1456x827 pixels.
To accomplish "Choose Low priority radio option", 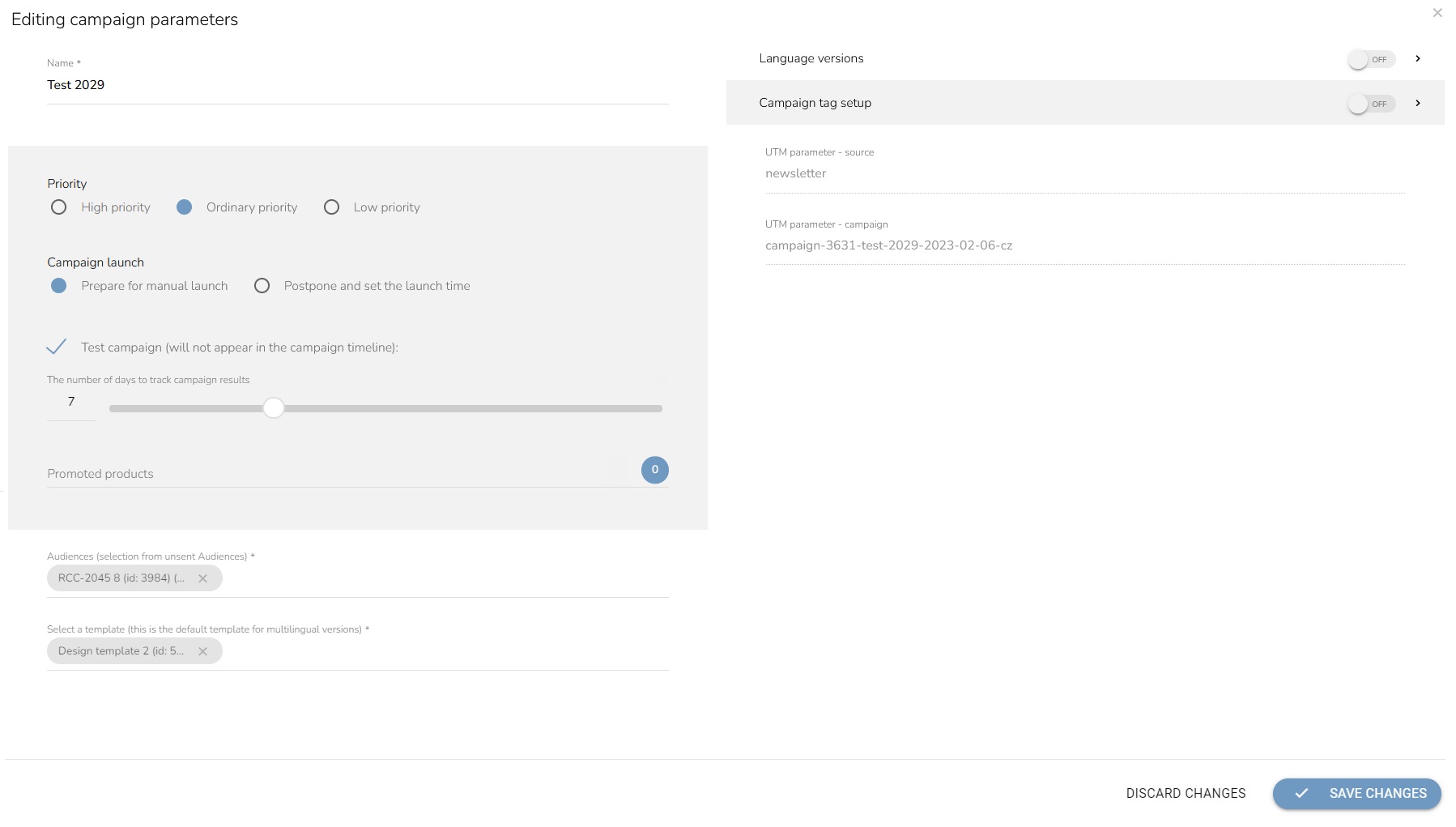I will (331, 207).
